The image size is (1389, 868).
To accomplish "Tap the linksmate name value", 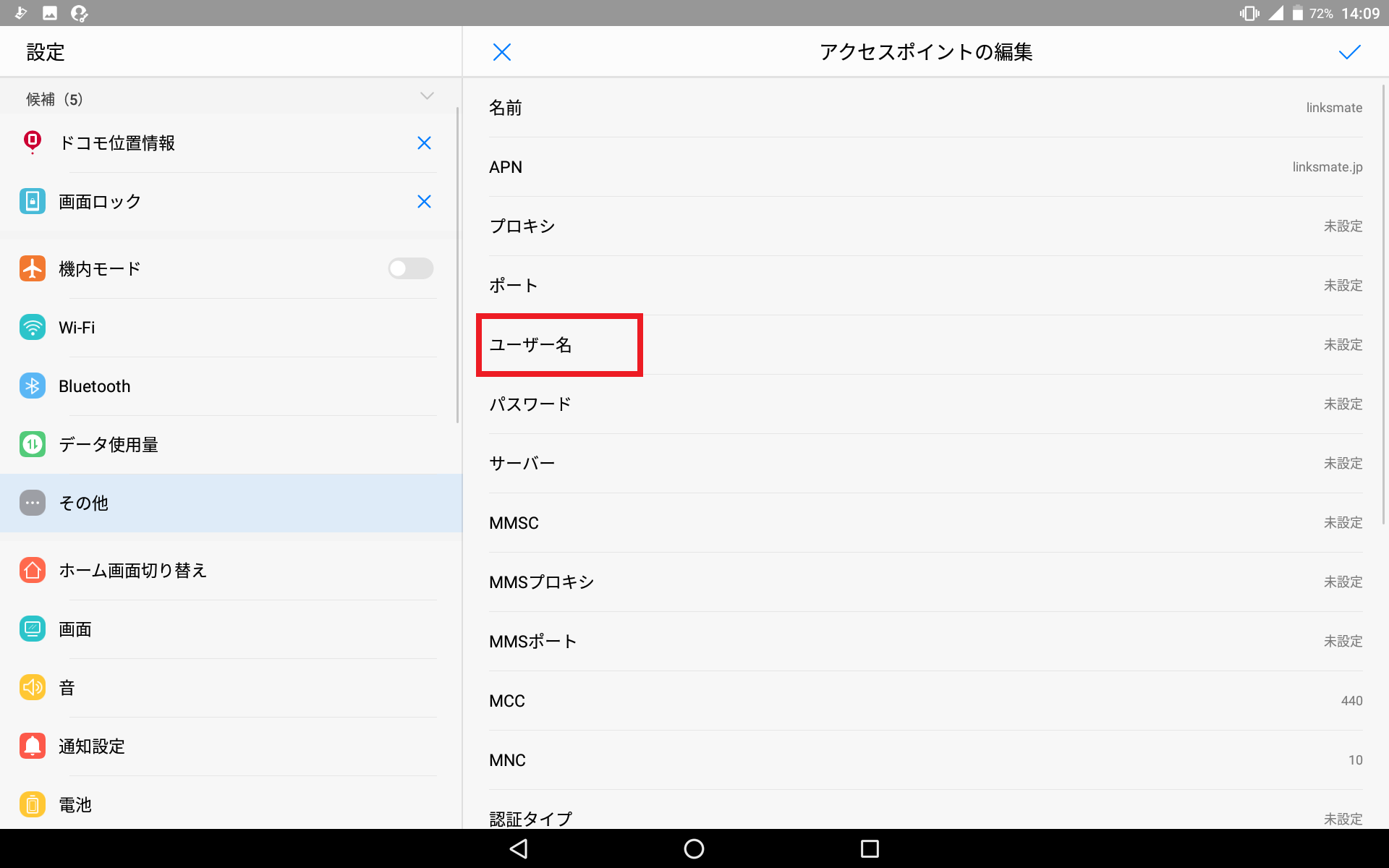I will click(x=1334, y=108).
